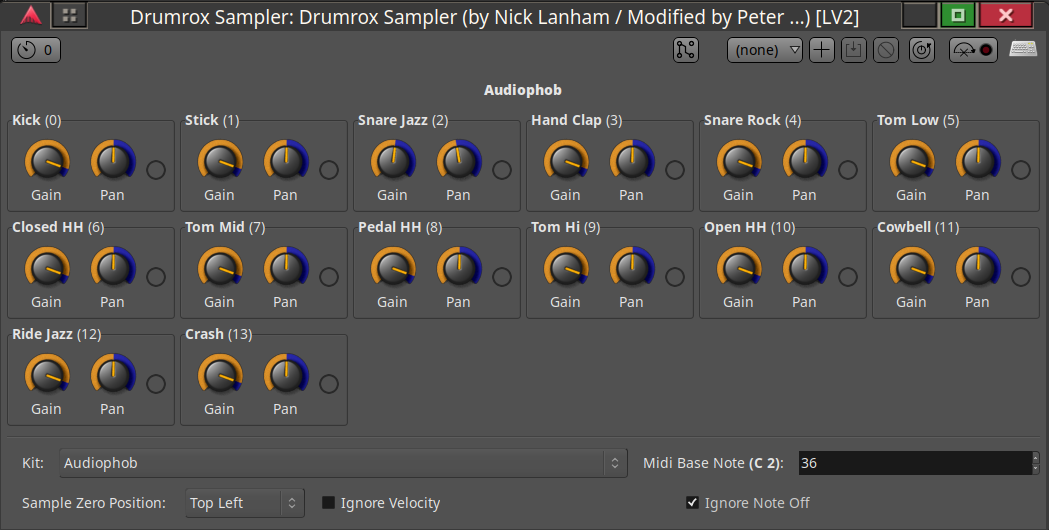The width and height of the screenshot is (1049, 530).
Task: Click the Kick (0) Pan knob
Action: point(113,161)
